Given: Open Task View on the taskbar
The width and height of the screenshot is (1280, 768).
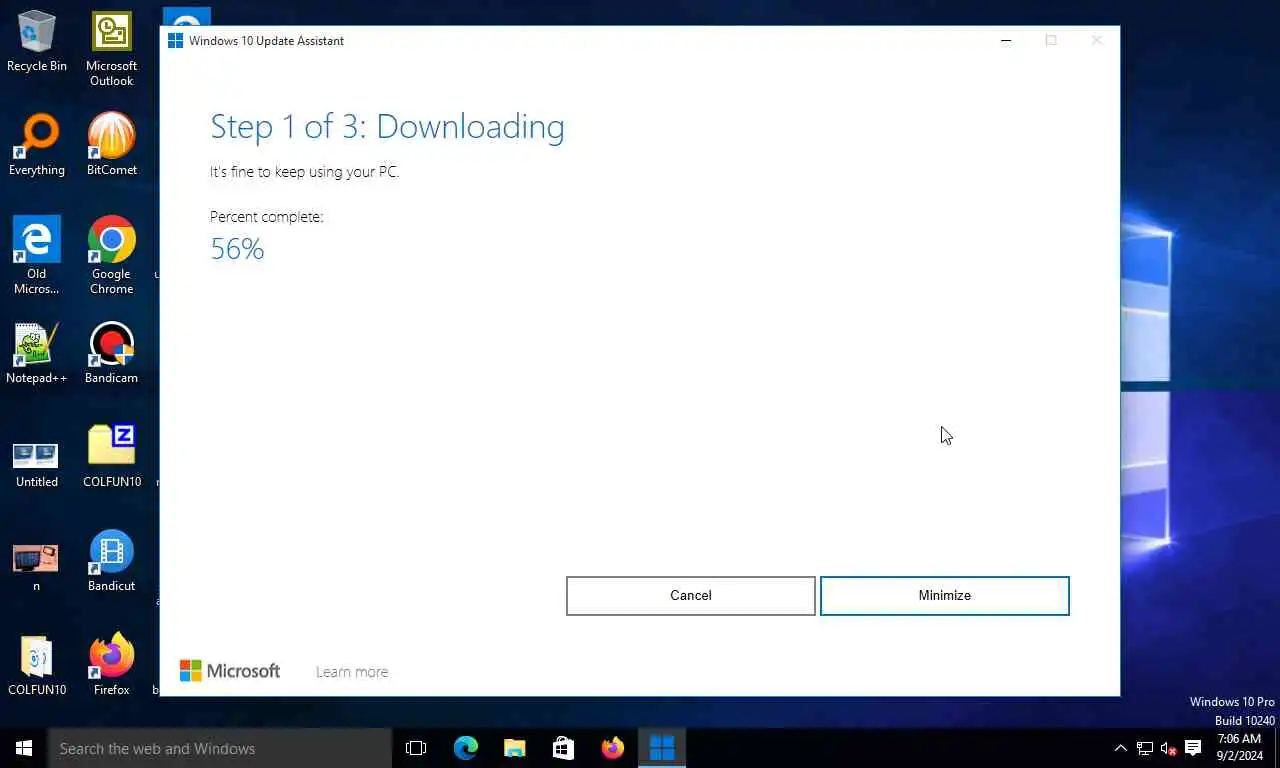Looking at the screenshot, I should click(416, 748).
